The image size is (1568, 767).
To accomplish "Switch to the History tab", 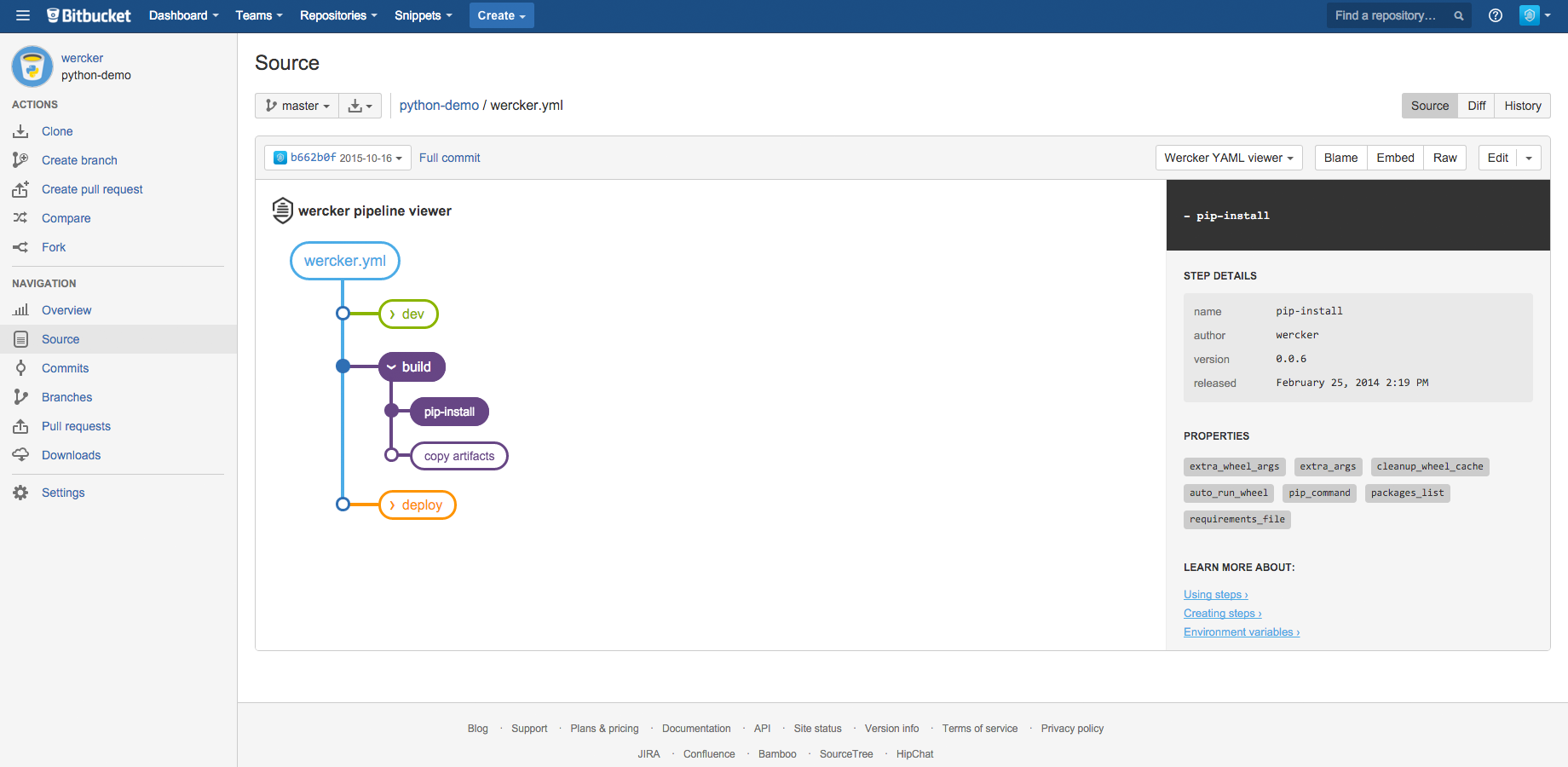I will tap(1523, 106).
